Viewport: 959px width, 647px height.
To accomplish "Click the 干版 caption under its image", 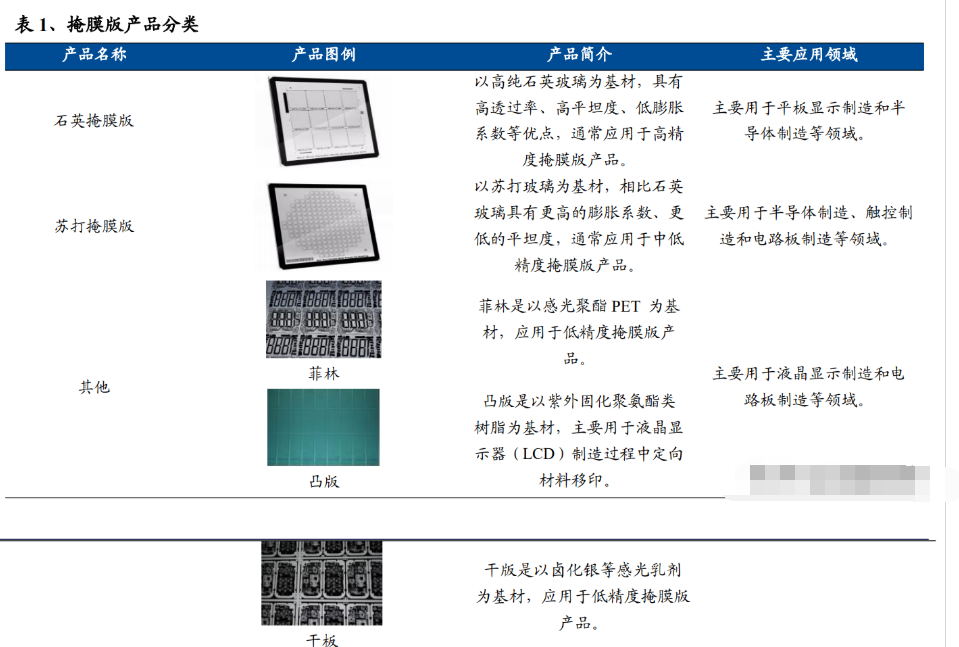I will [322, 639].
